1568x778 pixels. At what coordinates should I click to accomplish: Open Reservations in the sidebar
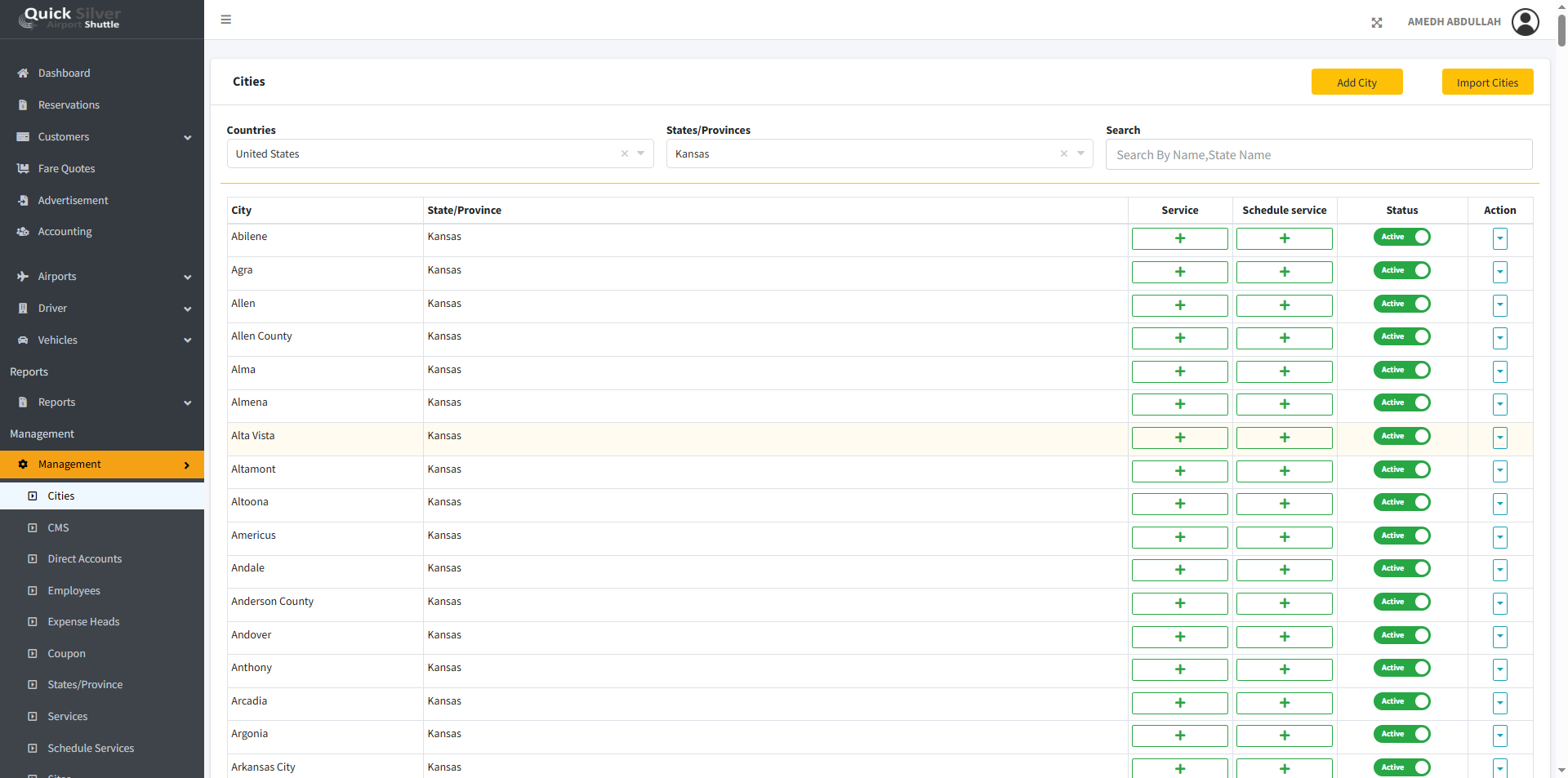[69, 105]
